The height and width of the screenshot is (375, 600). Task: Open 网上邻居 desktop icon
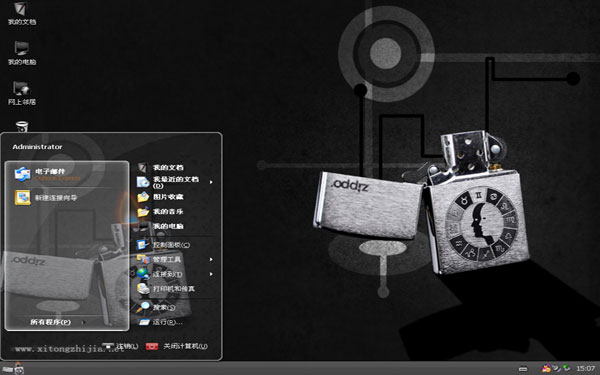pyautogui.click(x=22, y=93)
